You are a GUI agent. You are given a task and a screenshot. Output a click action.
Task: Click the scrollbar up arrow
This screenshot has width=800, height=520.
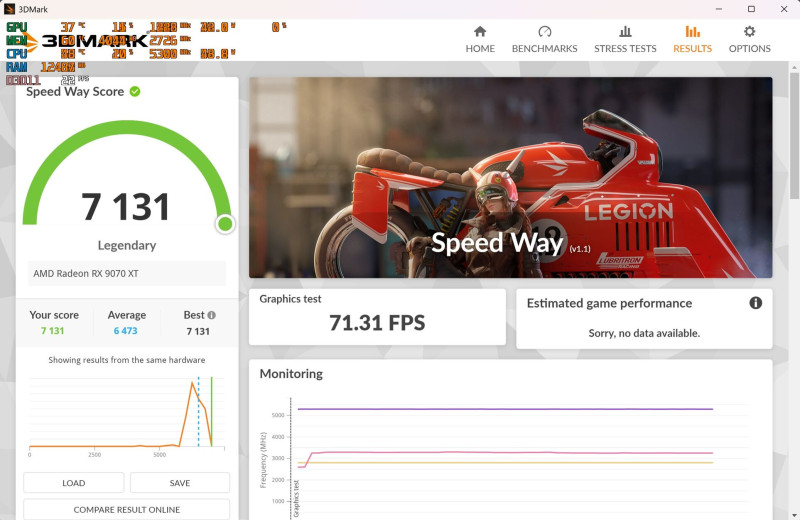[x=794, y=67]
